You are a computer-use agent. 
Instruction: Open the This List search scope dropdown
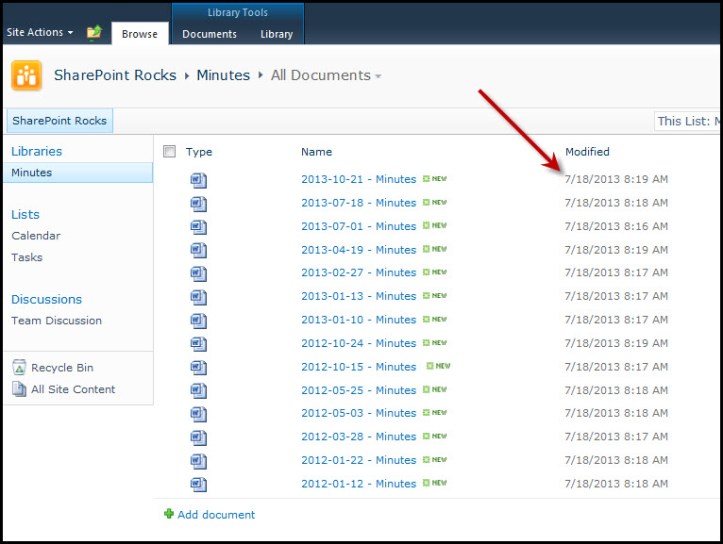pos(686,121)
